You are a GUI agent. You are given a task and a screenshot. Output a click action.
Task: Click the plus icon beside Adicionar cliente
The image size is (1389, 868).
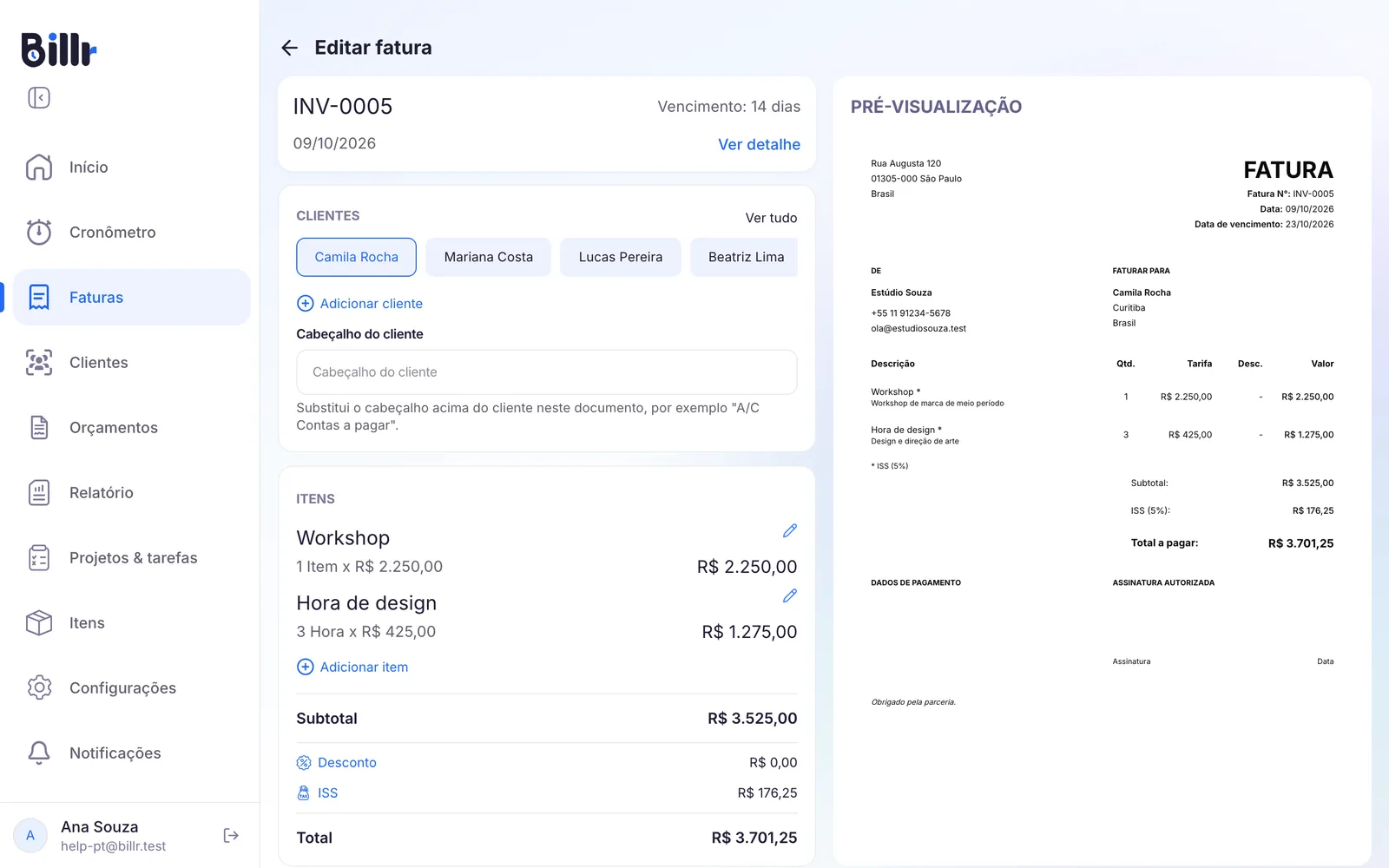pyautogui.click(x=306, y=303)
